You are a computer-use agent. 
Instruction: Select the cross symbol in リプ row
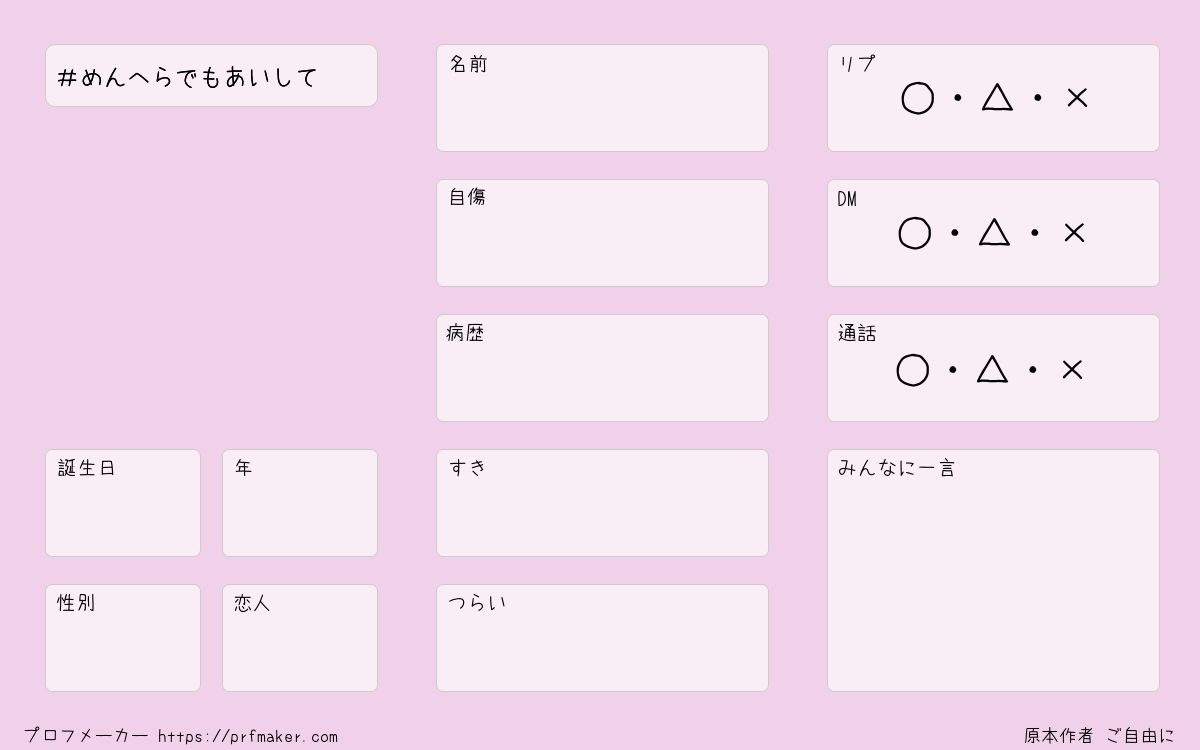click(x=1077, y=98)
